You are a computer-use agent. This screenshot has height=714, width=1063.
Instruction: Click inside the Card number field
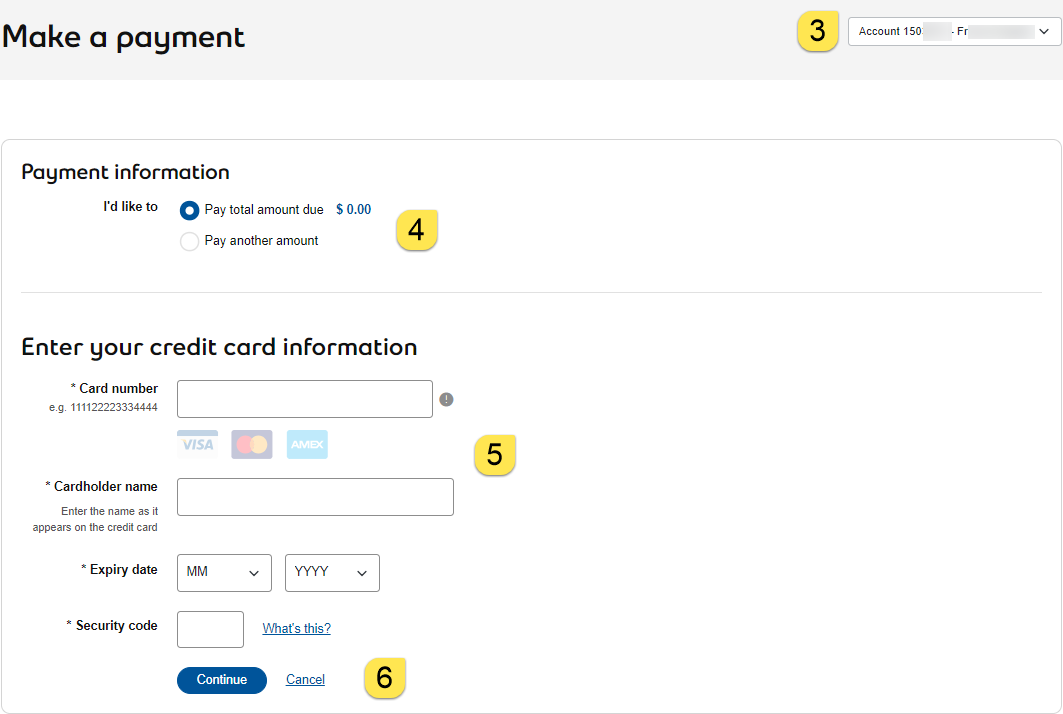(x=304, y=398)
